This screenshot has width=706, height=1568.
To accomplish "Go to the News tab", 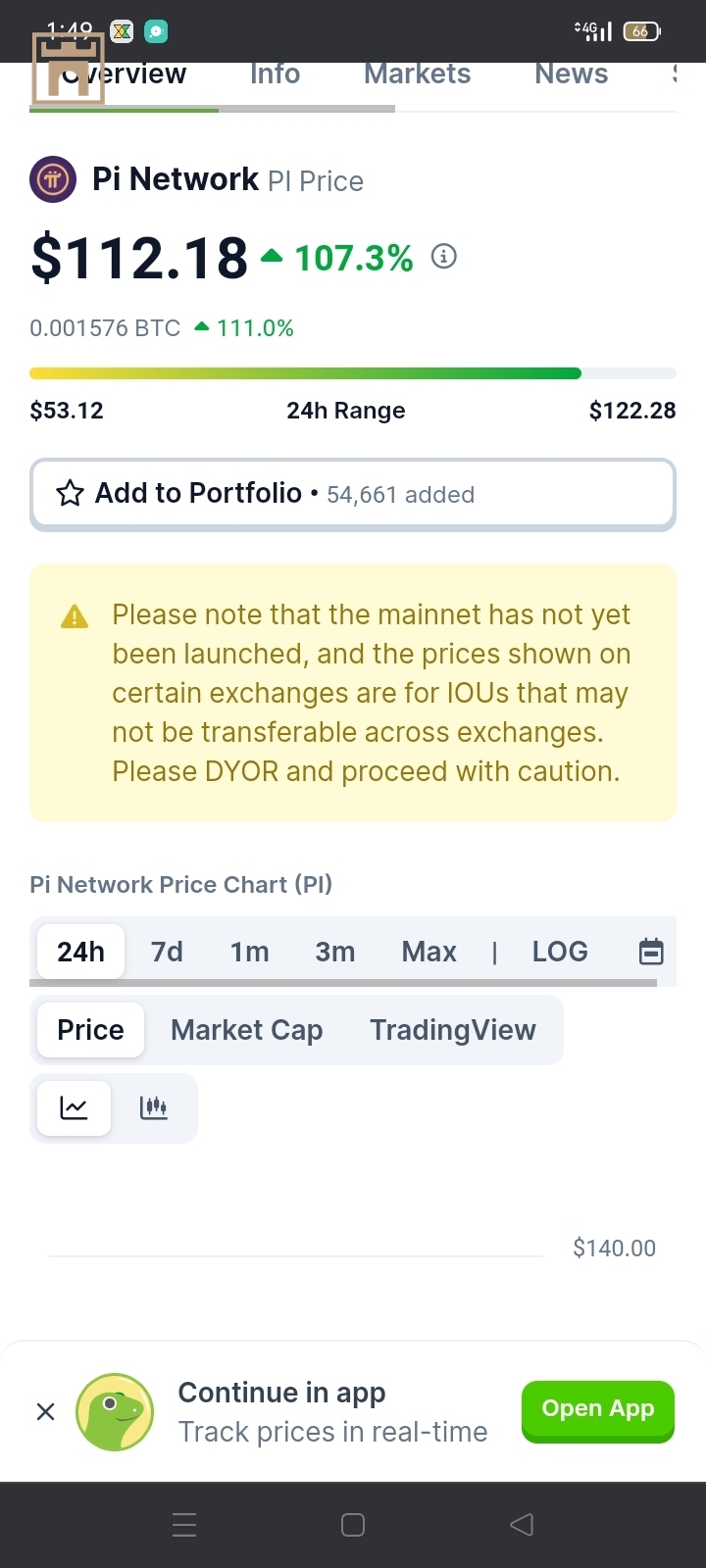I will click(x=571, y=74).
